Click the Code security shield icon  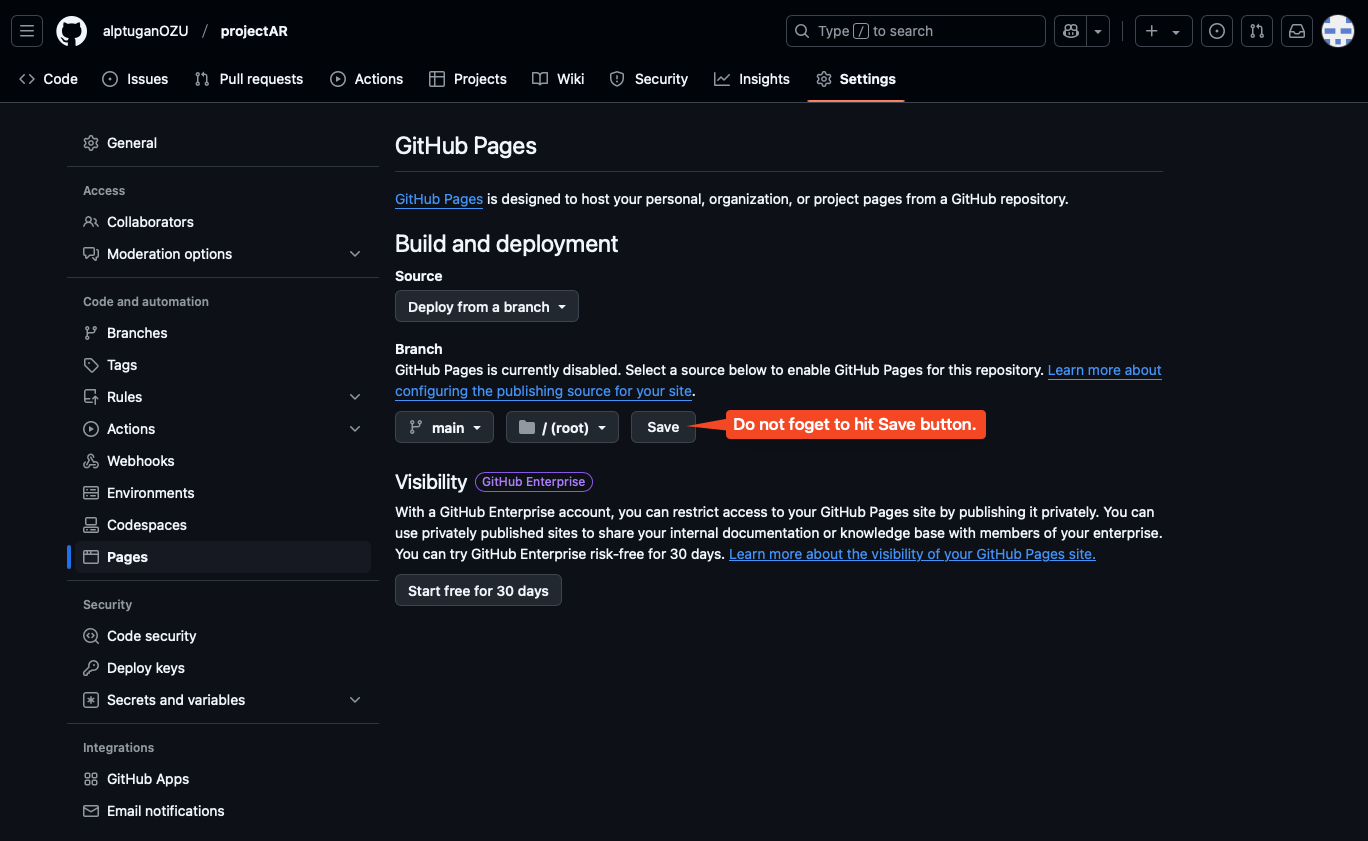pyautogui.click(x=91, y=636)
